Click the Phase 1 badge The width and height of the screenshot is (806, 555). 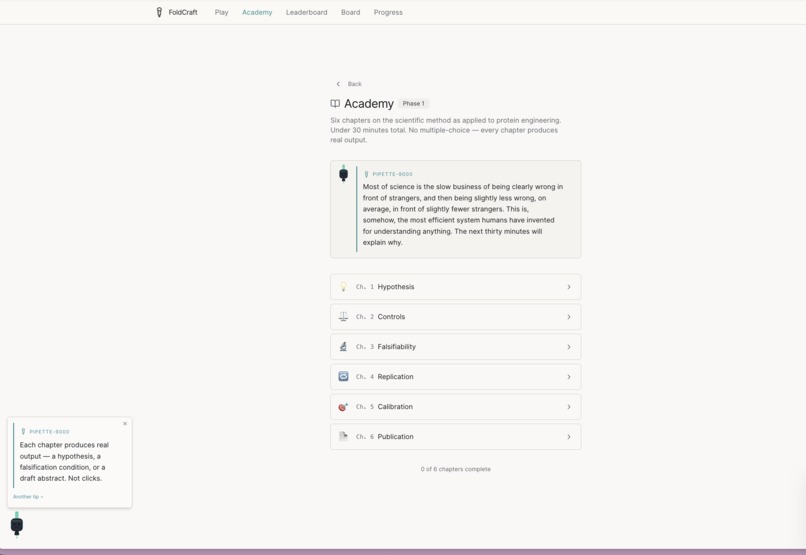[x=413, y=103]
